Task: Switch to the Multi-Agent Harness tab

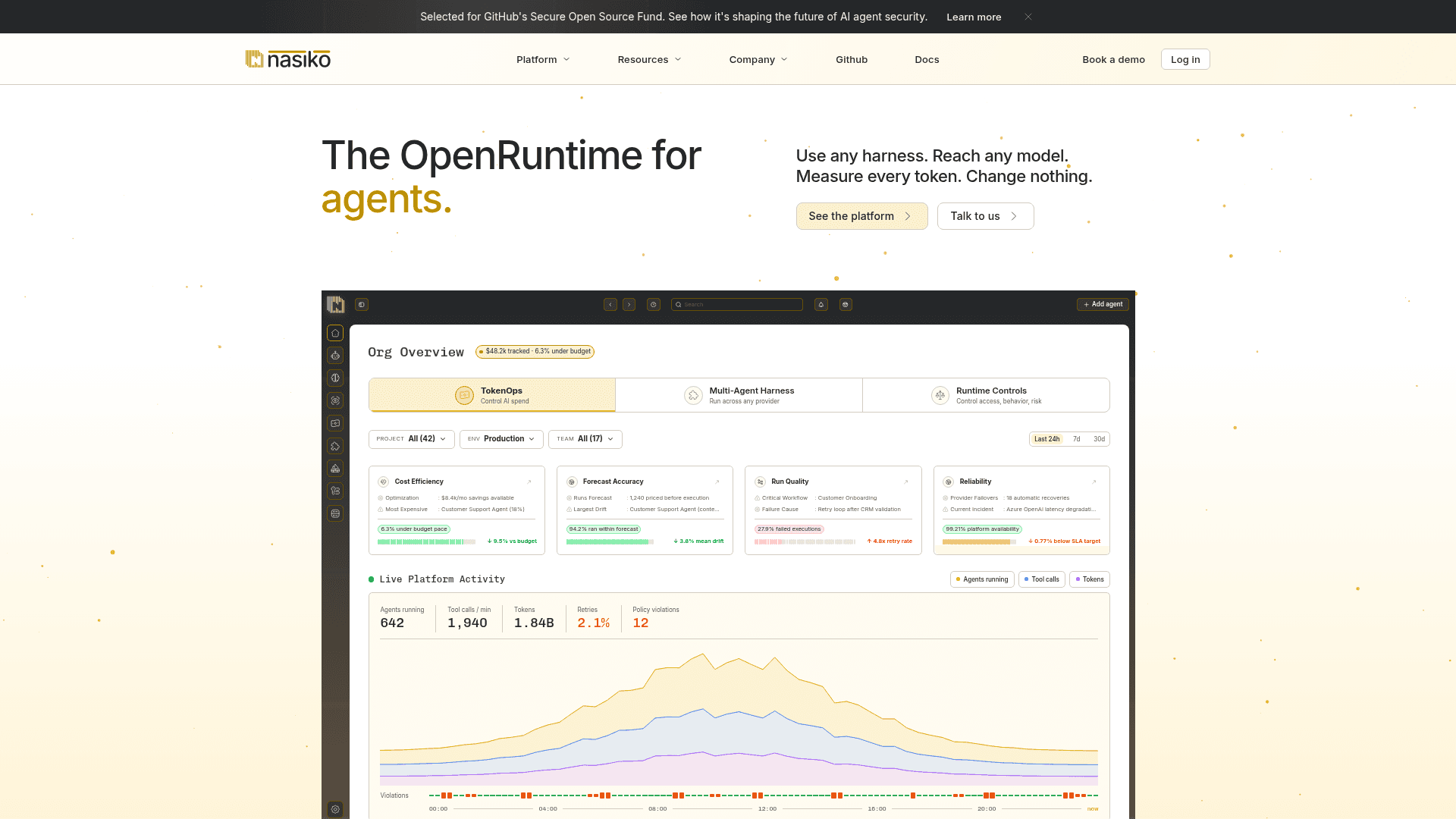Action: click(739, 395)
